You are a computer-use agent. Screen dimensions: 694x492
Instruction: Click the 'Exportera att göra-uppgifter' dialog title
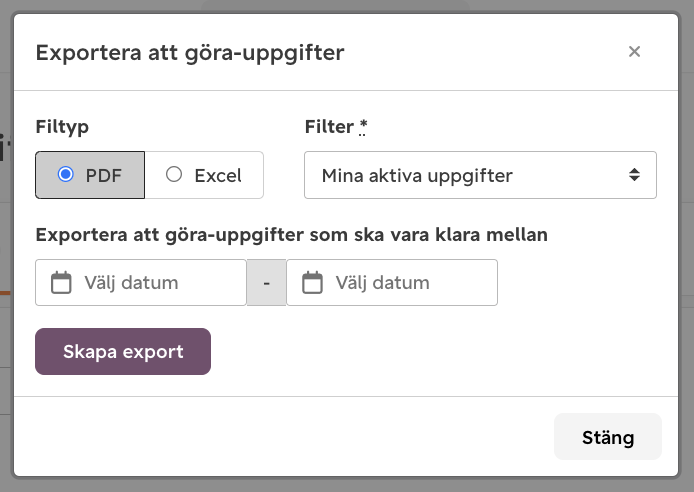pyautogui.click(x=190, y=53)
